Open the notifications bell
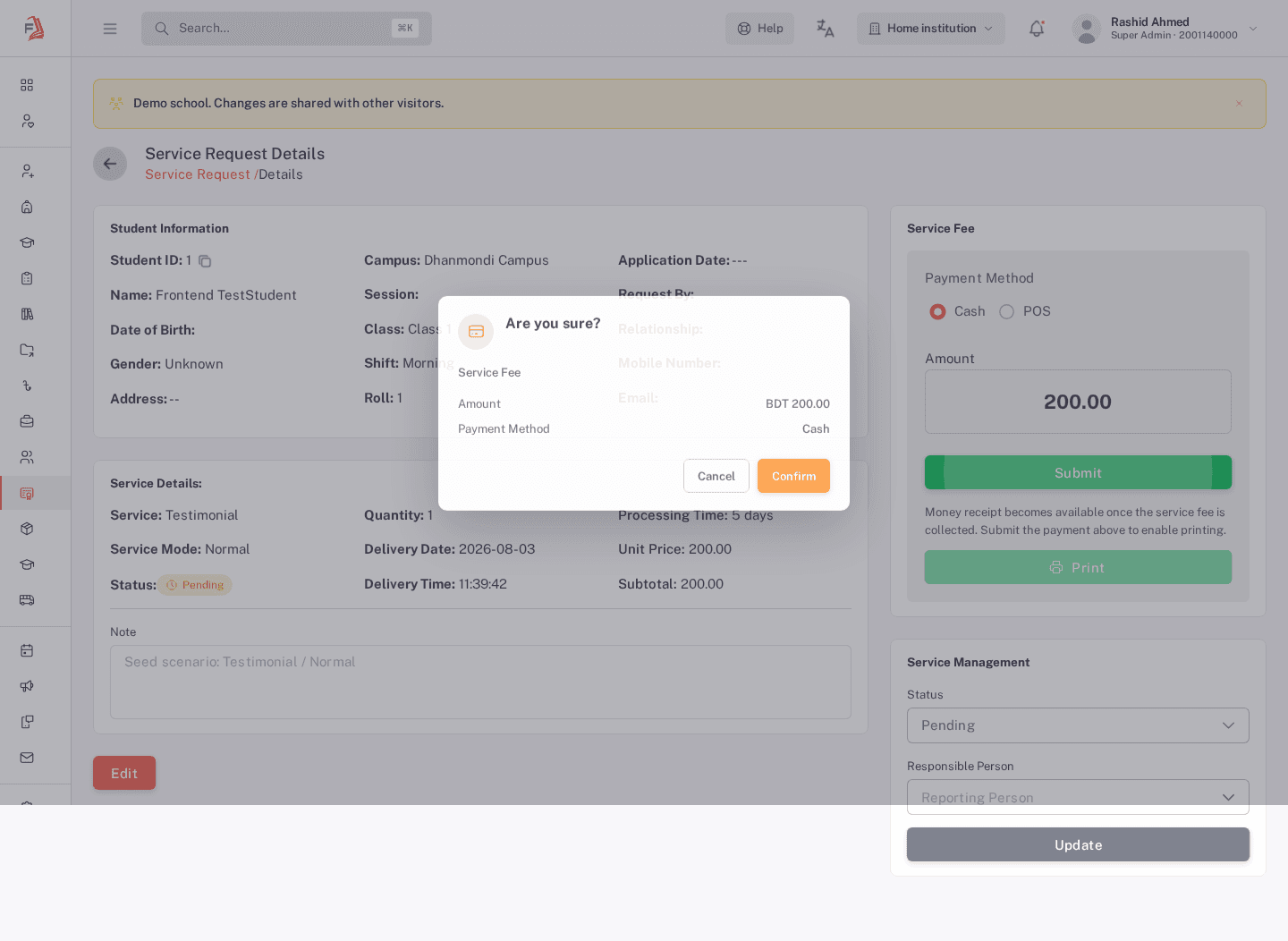 point(1037,29)
